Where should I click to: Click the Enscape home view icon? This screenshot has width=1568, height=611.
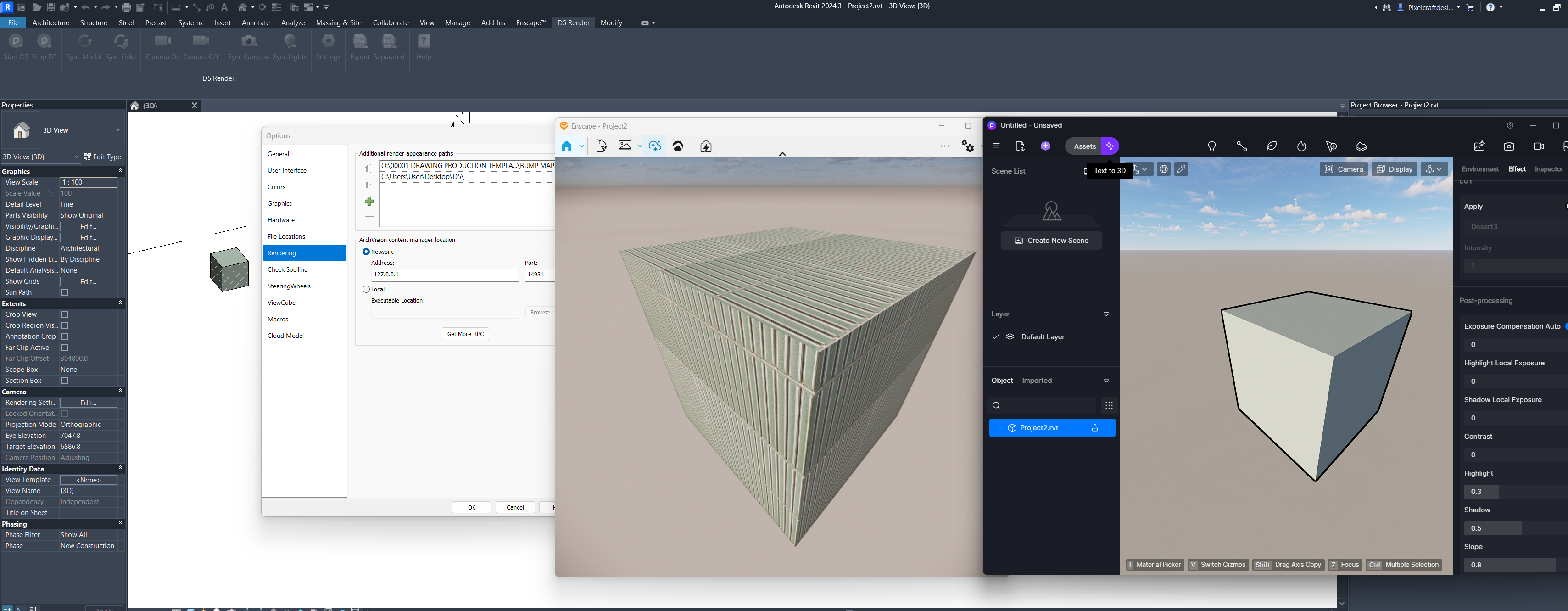coord(567,146)
